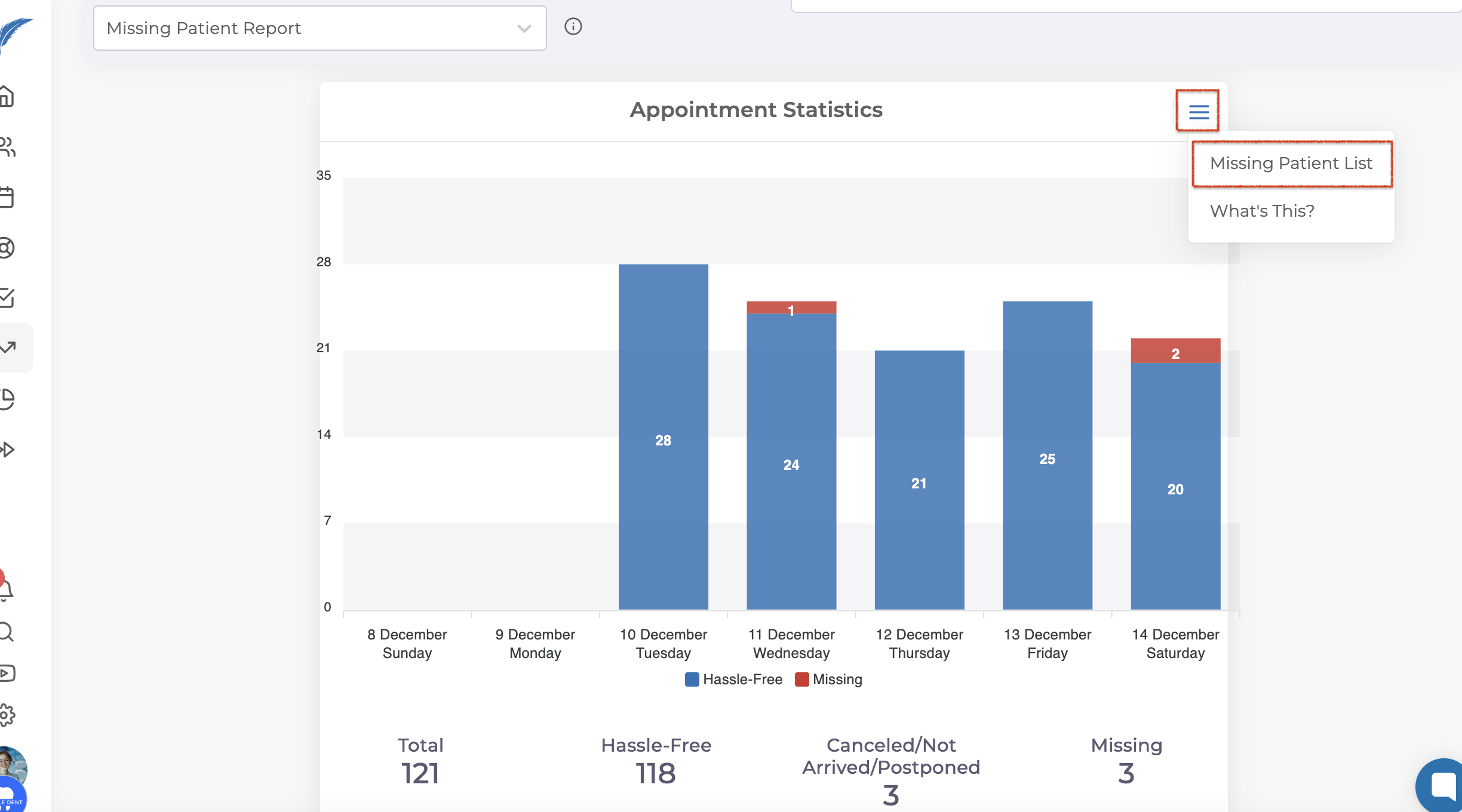1462x812 pixels.
Task: Open the calendar icon in the sidebar
Action: point(7,197)
